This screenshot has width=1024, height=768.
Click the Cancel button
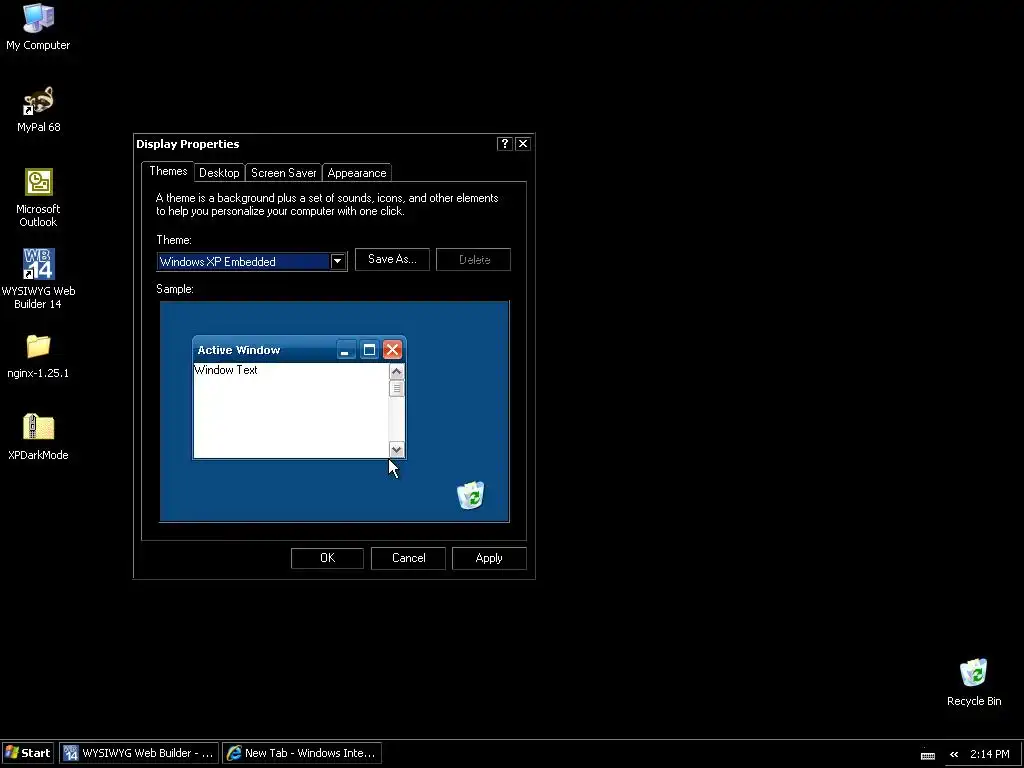[408, 558]
